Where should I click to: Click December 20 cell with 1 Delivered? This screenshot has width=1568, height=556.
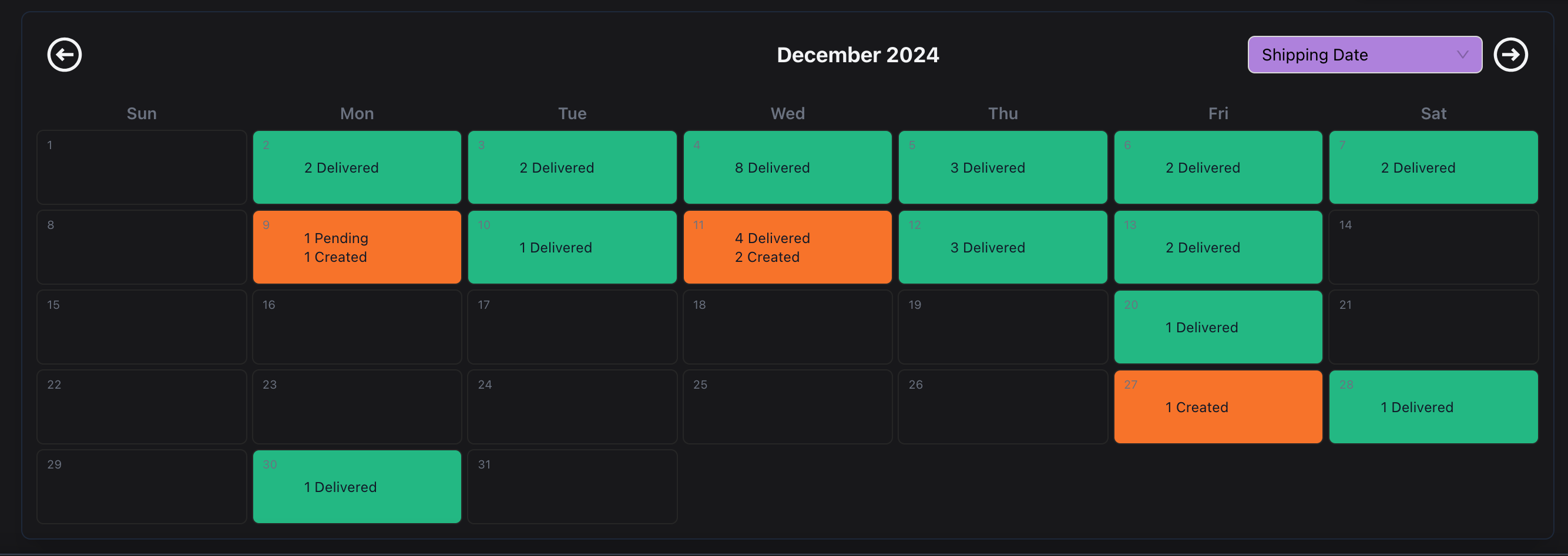1217,327
